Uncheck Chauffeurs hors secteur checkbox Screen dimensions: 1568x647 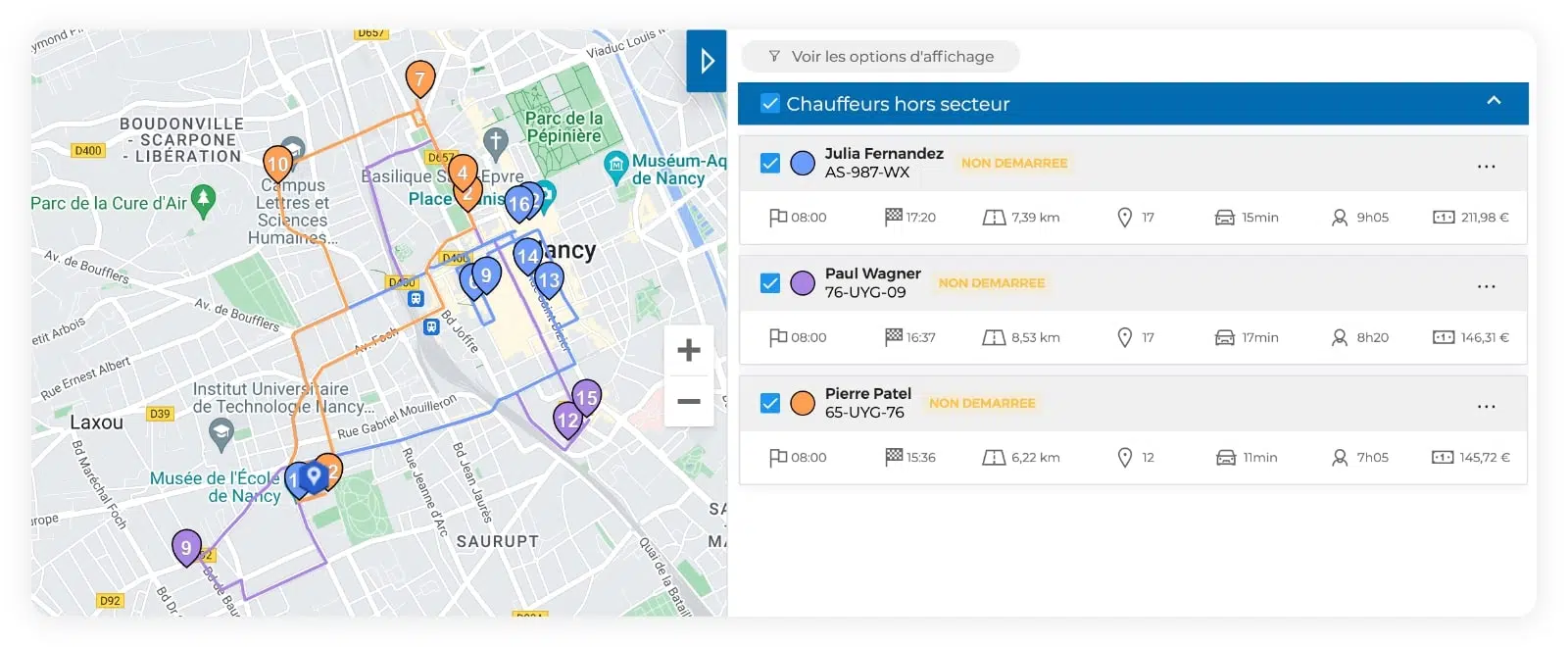(x=770, y=103)
